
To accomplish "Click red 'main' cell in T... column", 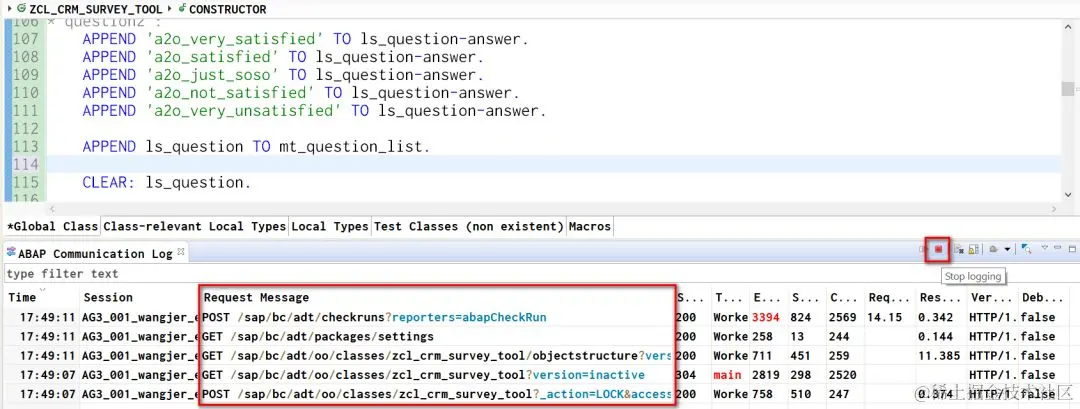I will pyautogui.click(x=727, y=375).
